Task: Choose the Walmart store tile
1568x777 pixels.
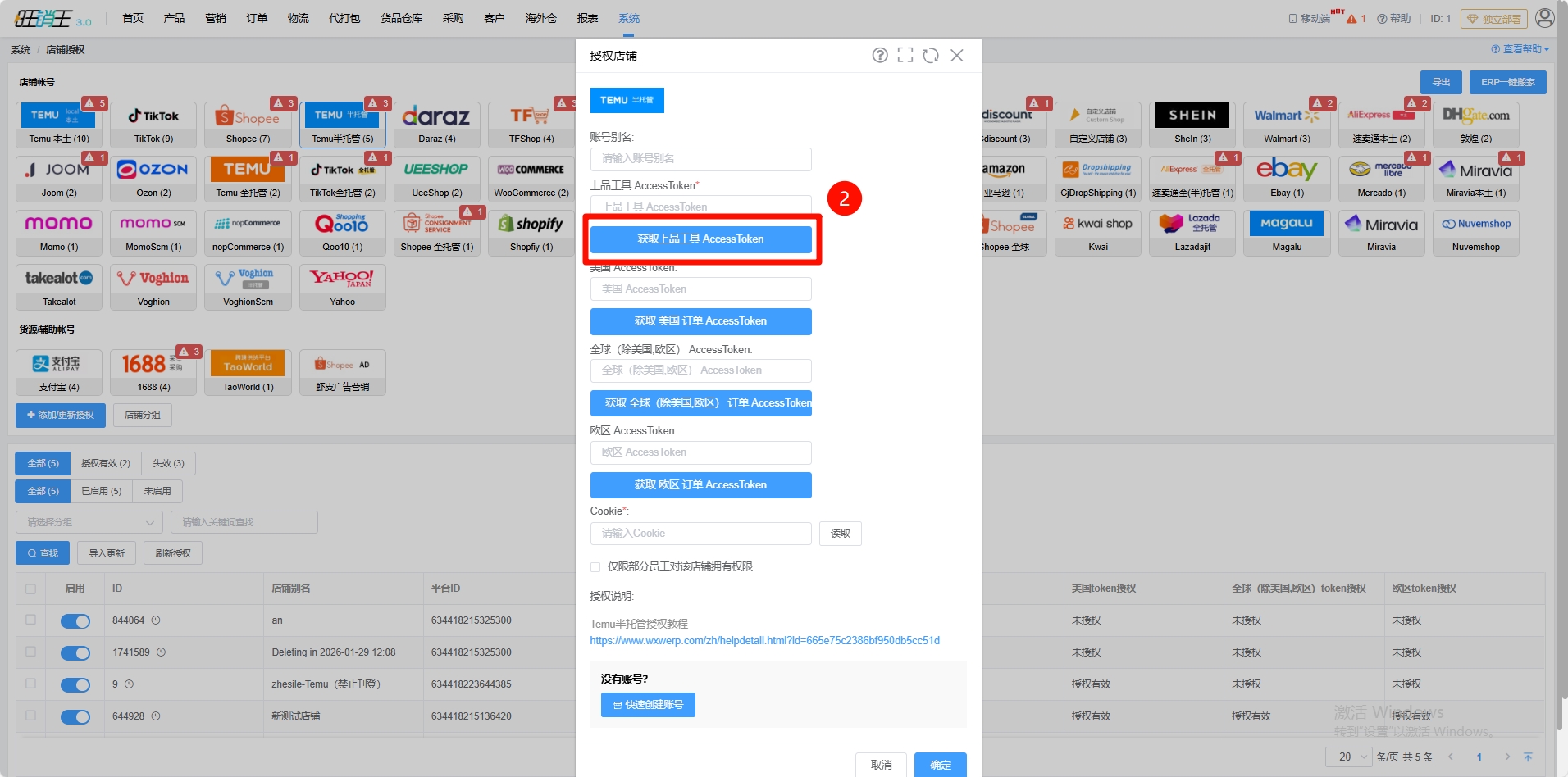Action: pos(1287,125)
